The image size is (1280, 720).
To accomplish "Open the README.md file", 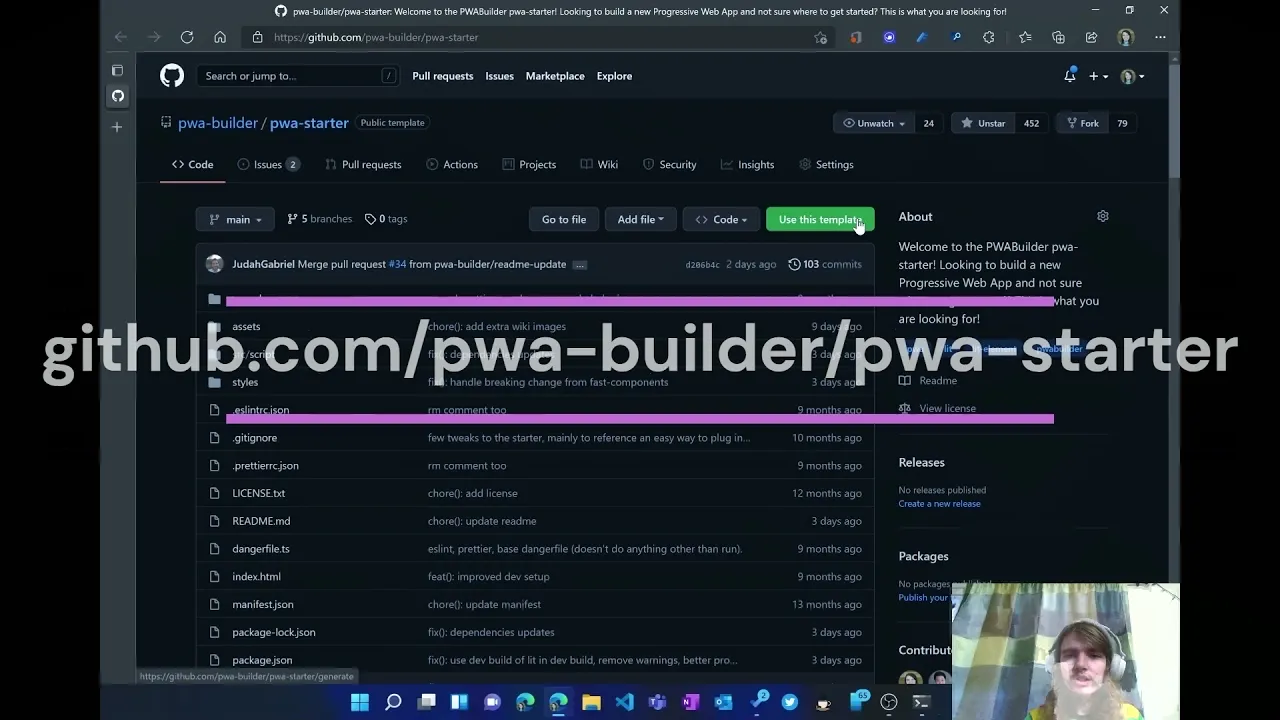I will [x=261, y=521].
